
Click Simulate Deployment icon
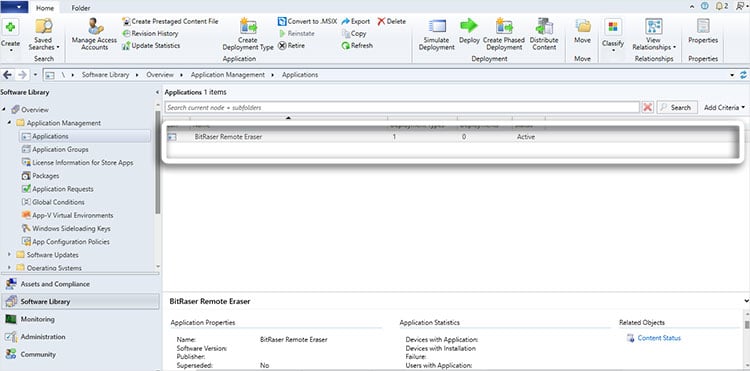click(x=437, y=26)
